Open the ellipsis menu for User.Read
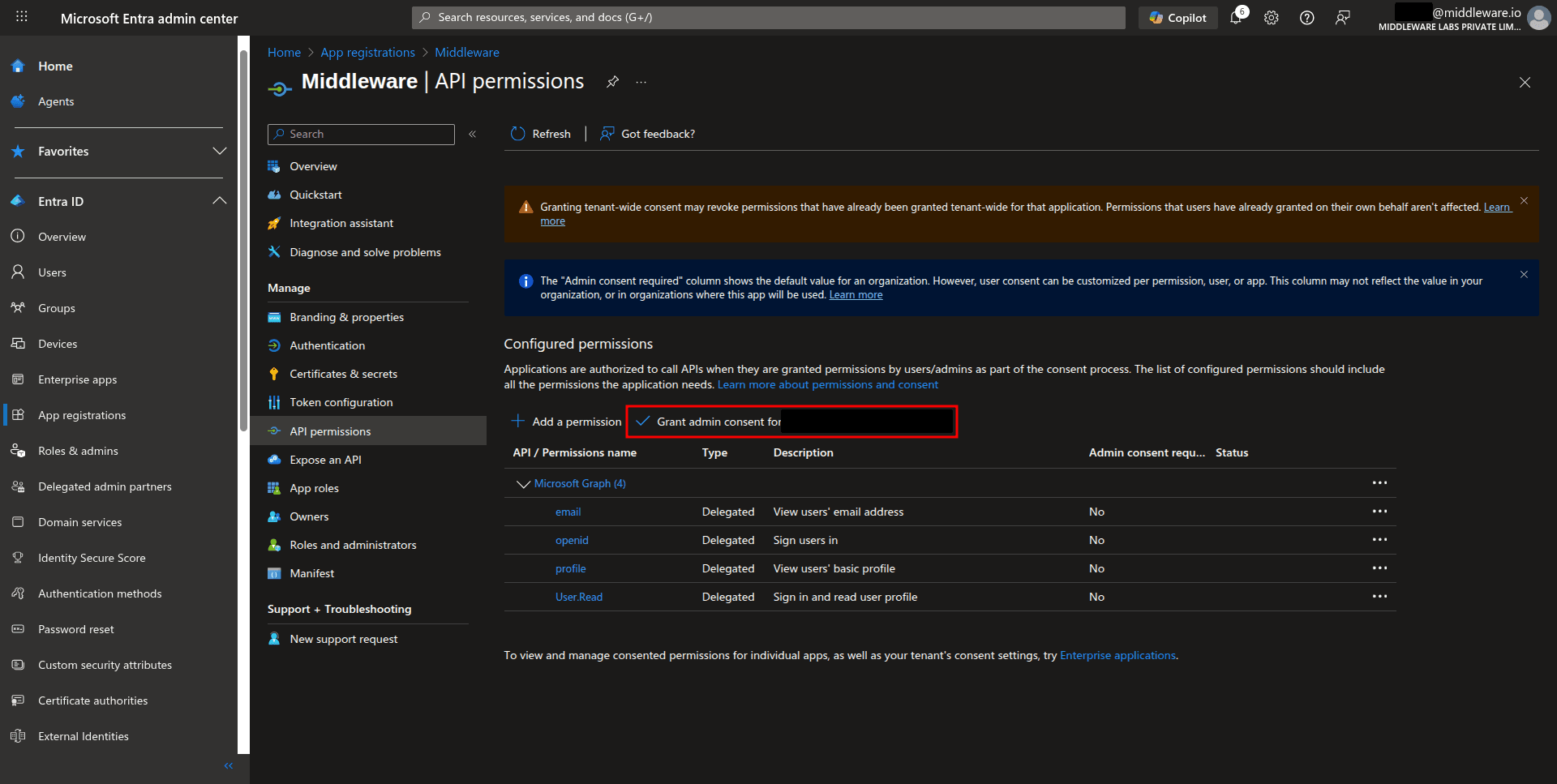The width and height of the screenshot is (1557, 784). coord(1381,597)
